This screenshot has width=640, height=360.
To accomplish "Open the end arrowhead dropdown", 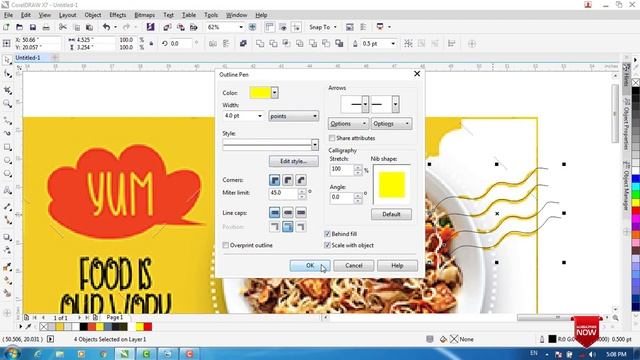I will coord(395,104).
